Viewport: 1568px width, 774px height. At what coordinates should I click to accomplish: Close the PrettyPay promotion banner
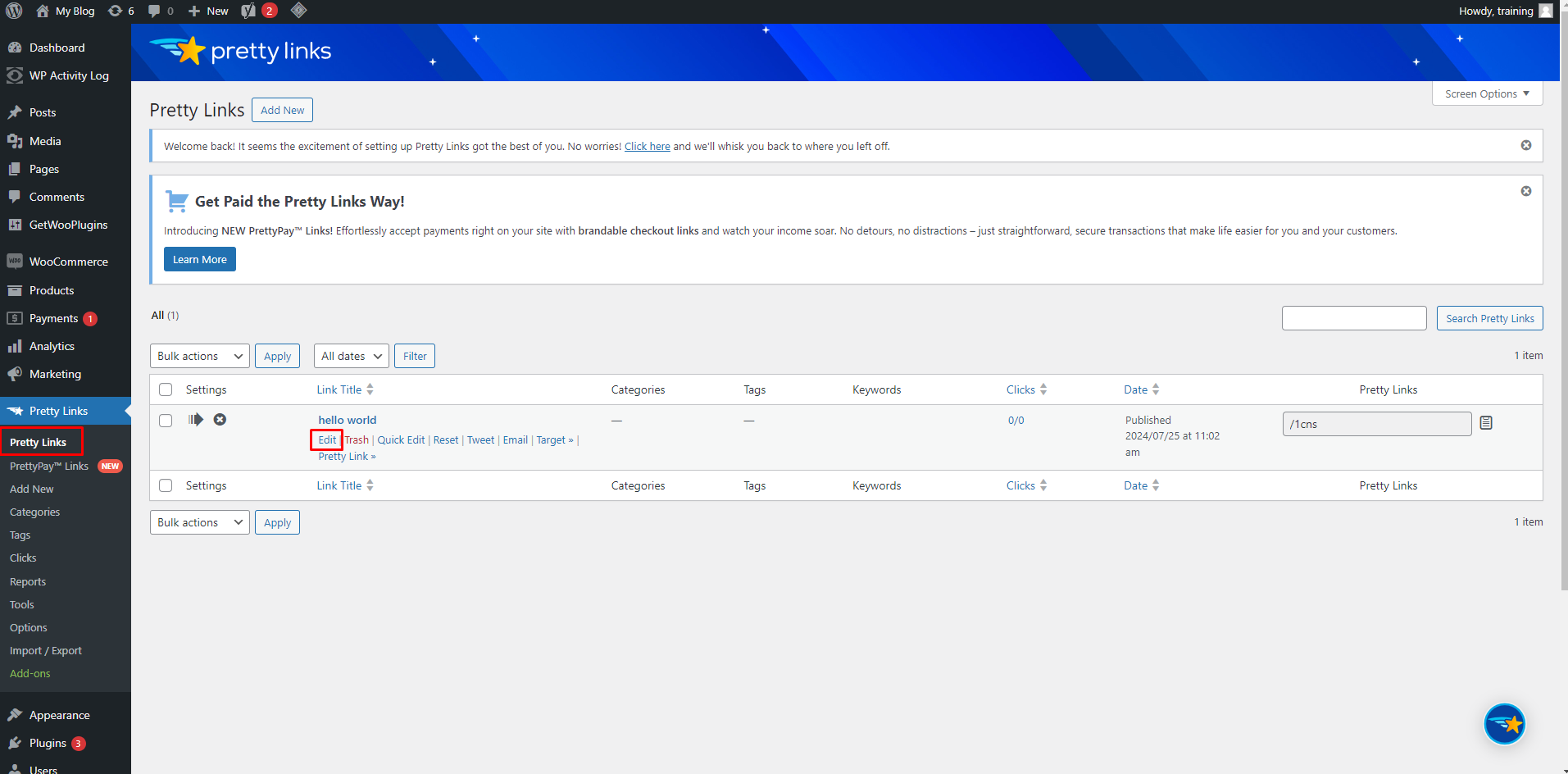(x=1525, y=191)
